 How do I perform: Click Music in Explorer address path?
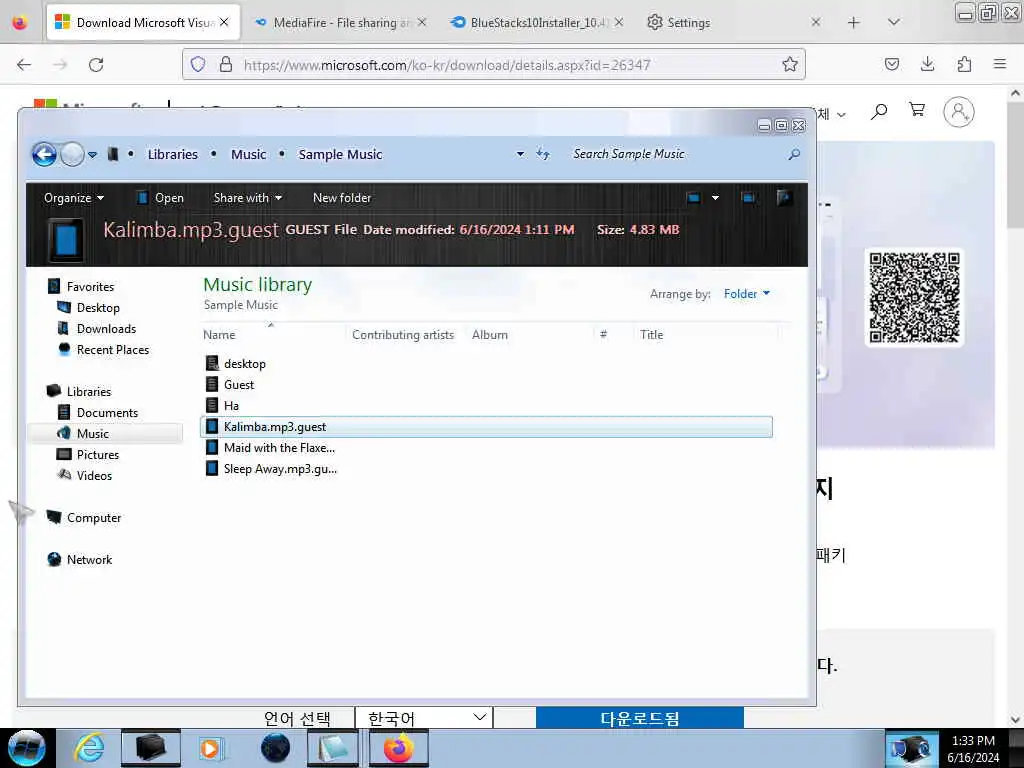[x=248, y=155]
